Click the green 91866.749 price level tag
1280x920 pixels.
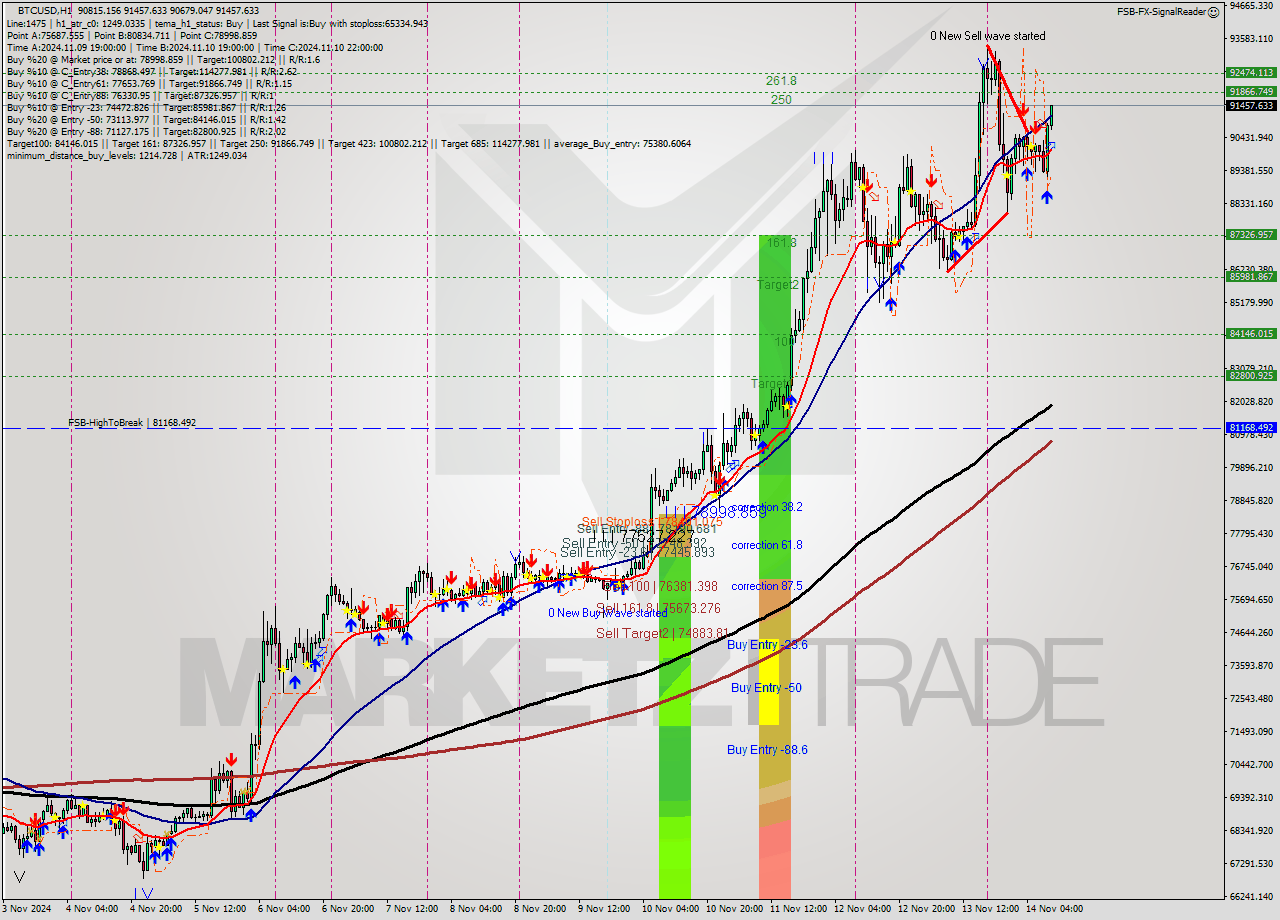(x=1251, y=91)
